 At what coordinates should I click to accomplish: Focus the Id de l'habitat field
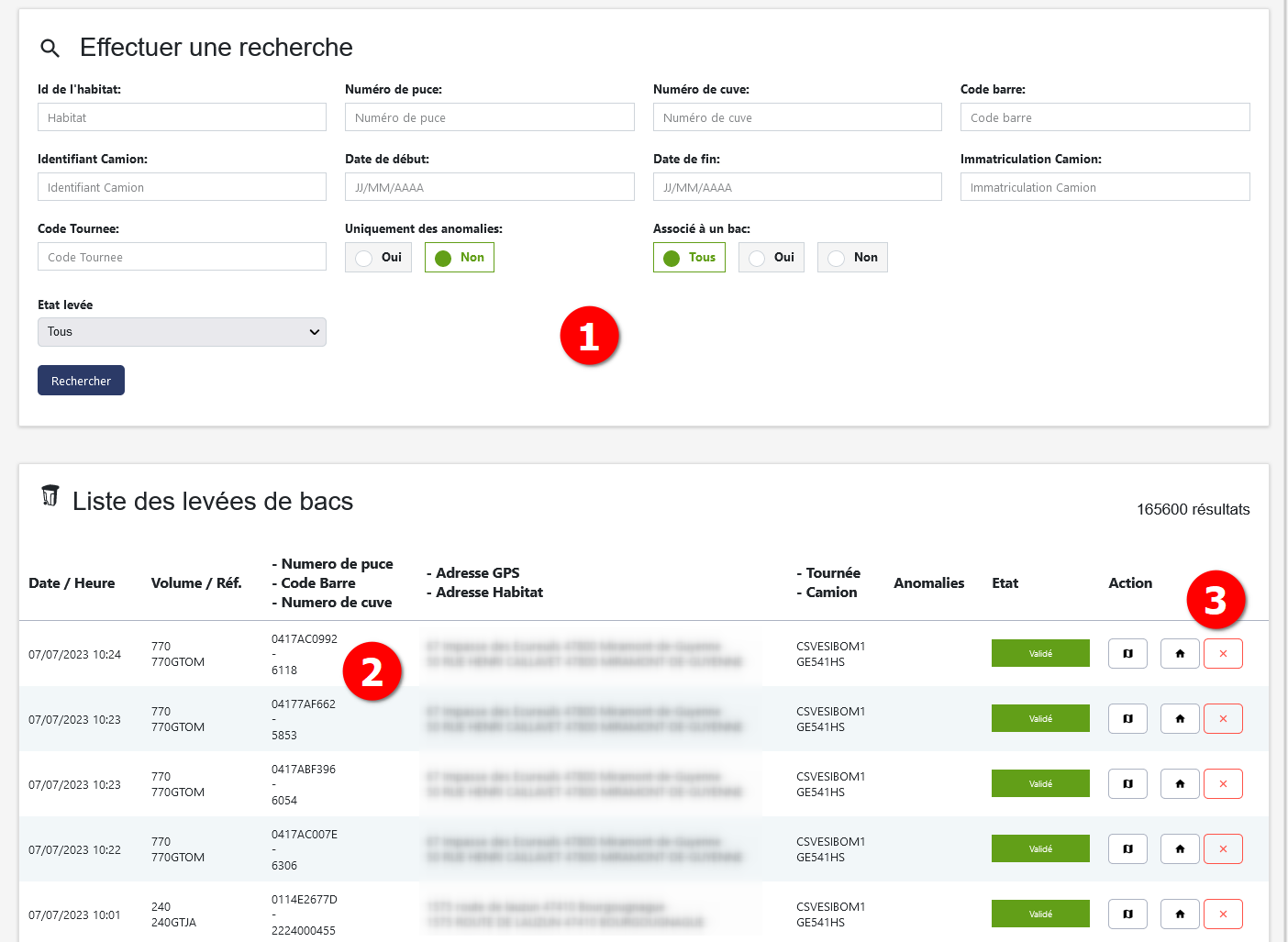pos(182,117)
